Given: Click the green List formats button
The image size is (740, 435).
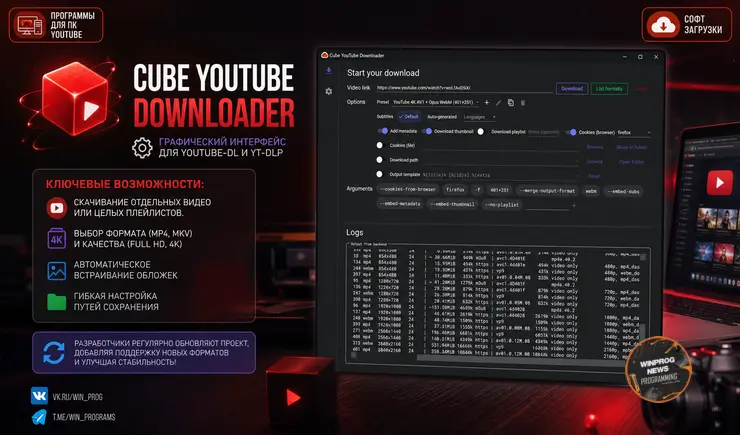Looking at the screenshot, I should point(609,88).
